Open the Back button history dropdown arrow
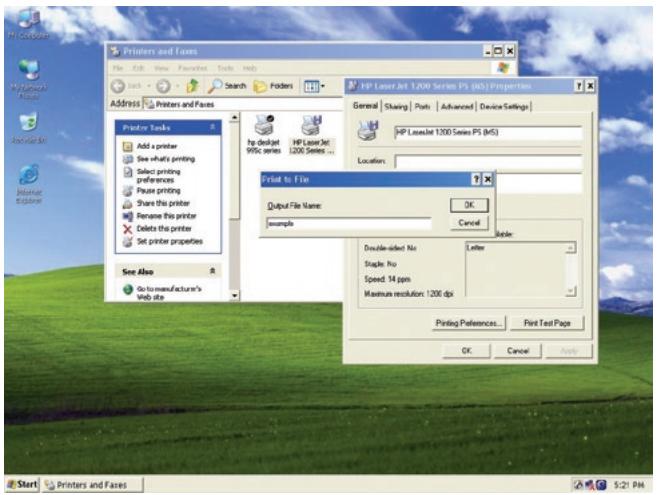The height and width of the screenshot is (495, 657). pos(148,86)
